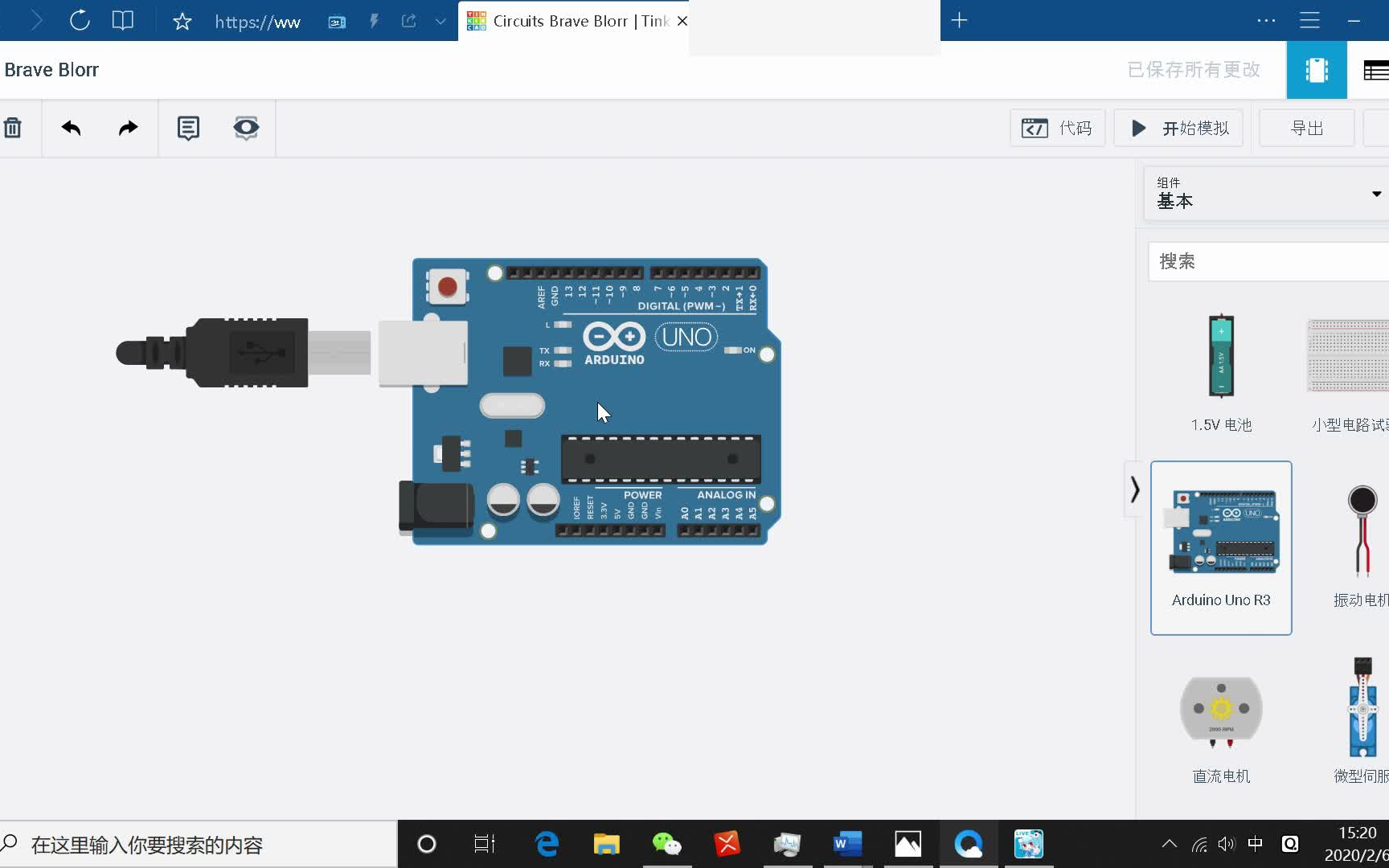Open browser more options ellipsis
The height and width of the screenshot is (868, 1389).
tap(1266, 20)
